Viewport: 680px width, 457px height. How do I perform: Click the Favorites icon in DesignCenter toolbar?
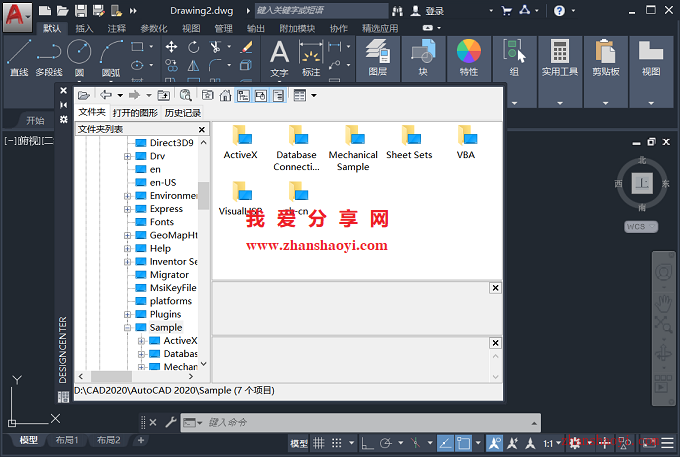click(208, 95)
